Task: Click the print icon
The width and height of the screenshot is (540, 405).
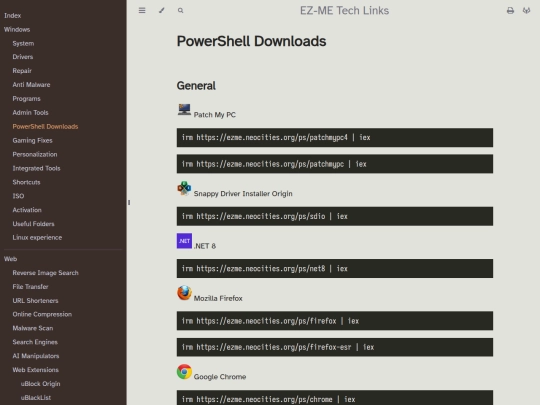Action: click(x=510, y=11)
